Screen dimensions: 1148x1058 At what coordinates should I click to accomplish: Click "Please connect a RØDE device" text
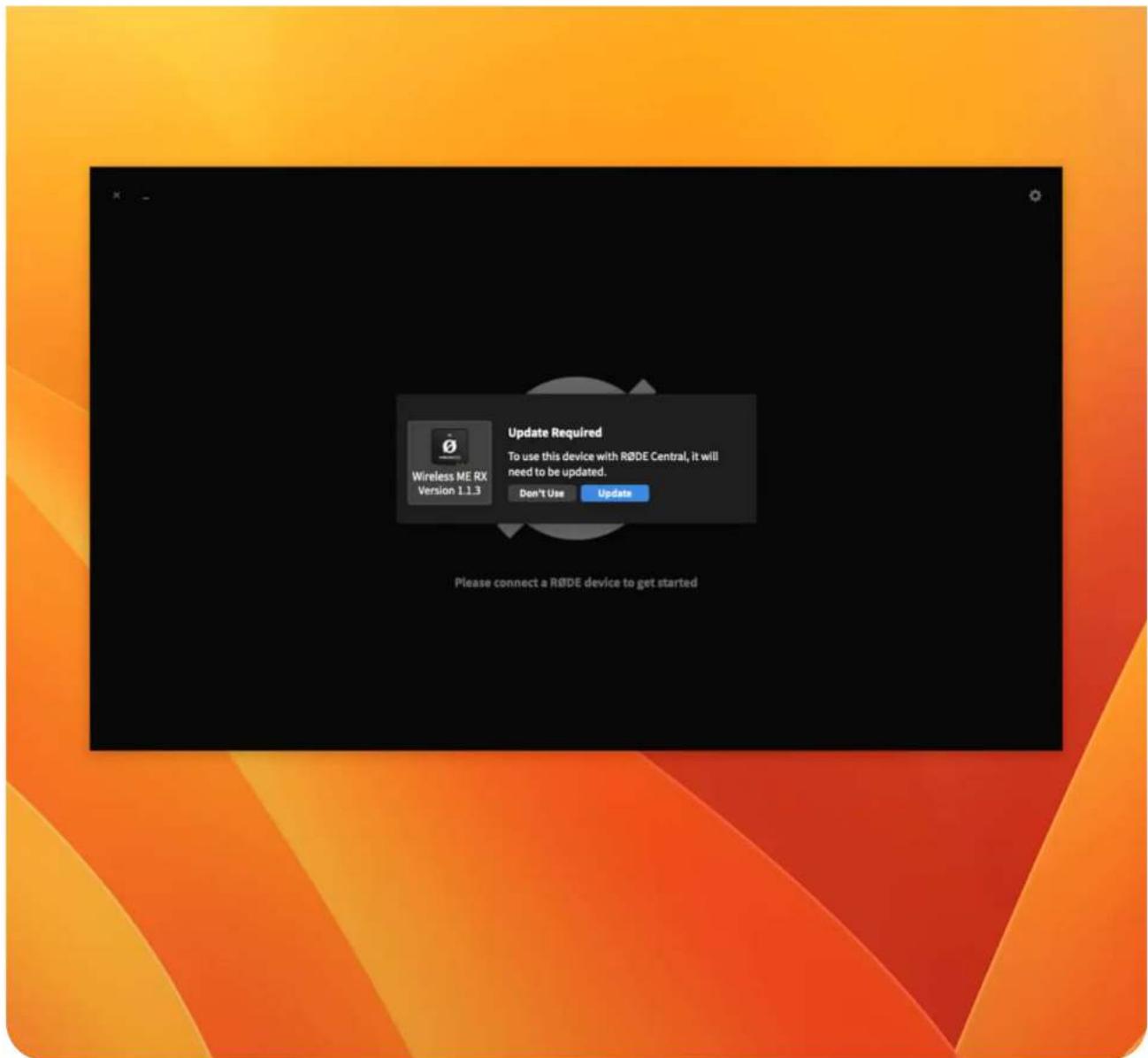click(x=575, y=583)
